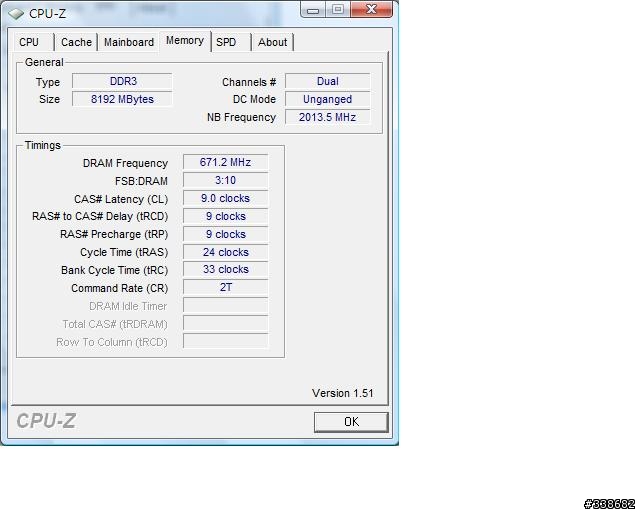Click the DDR3 type value
The image size is (640, 512).
point(122,81)
